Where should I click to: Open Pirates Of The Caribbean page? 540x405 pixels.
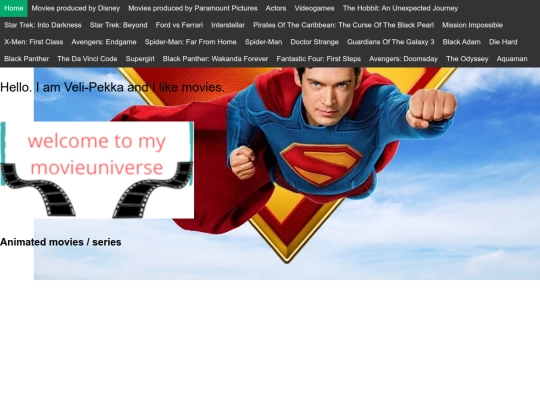click(x=343, y=25)
